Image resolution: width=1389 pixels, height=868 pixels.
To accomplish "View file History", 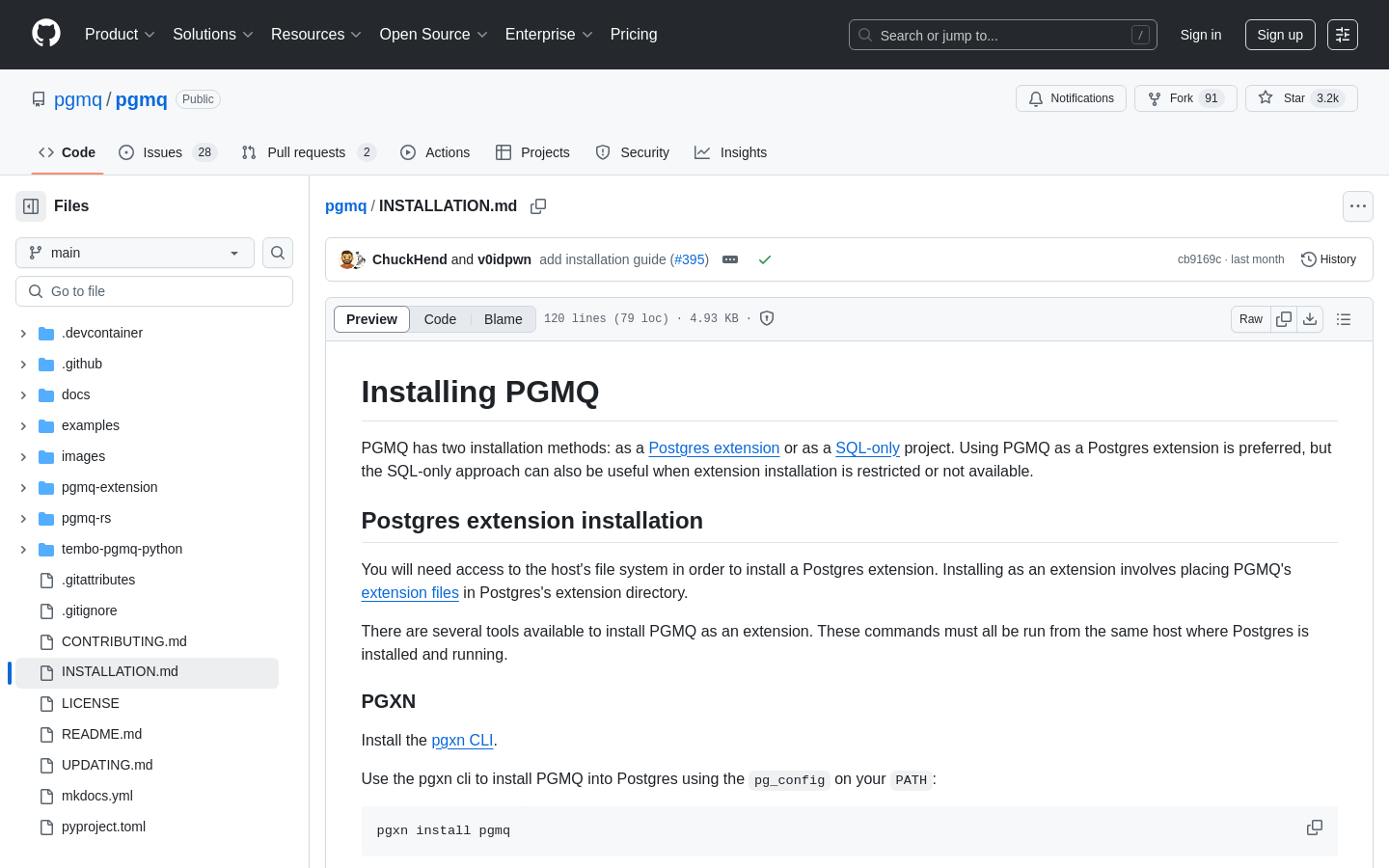I will click(1328, 259).
